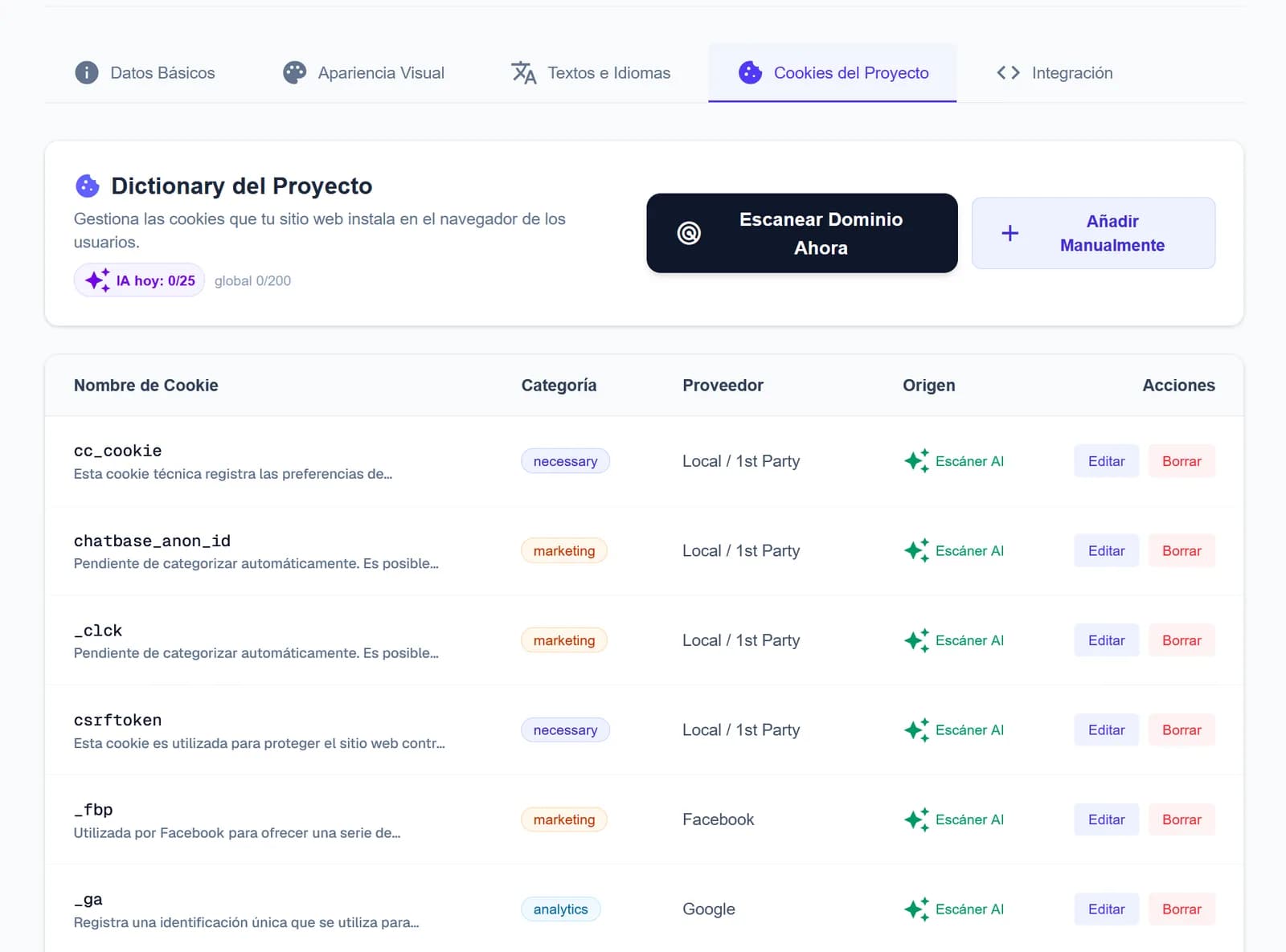Click the Escáner AI sparkle icon for chatbase_anon_id

point(916,551)
